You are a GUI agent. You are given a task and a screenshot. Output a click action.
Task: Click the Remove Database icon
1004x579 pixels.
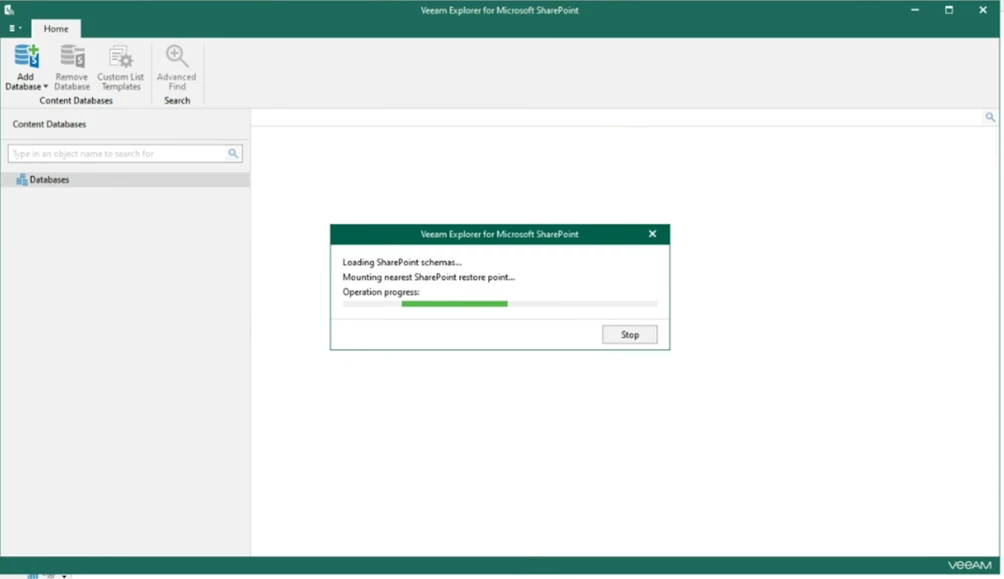pos(72,56)
